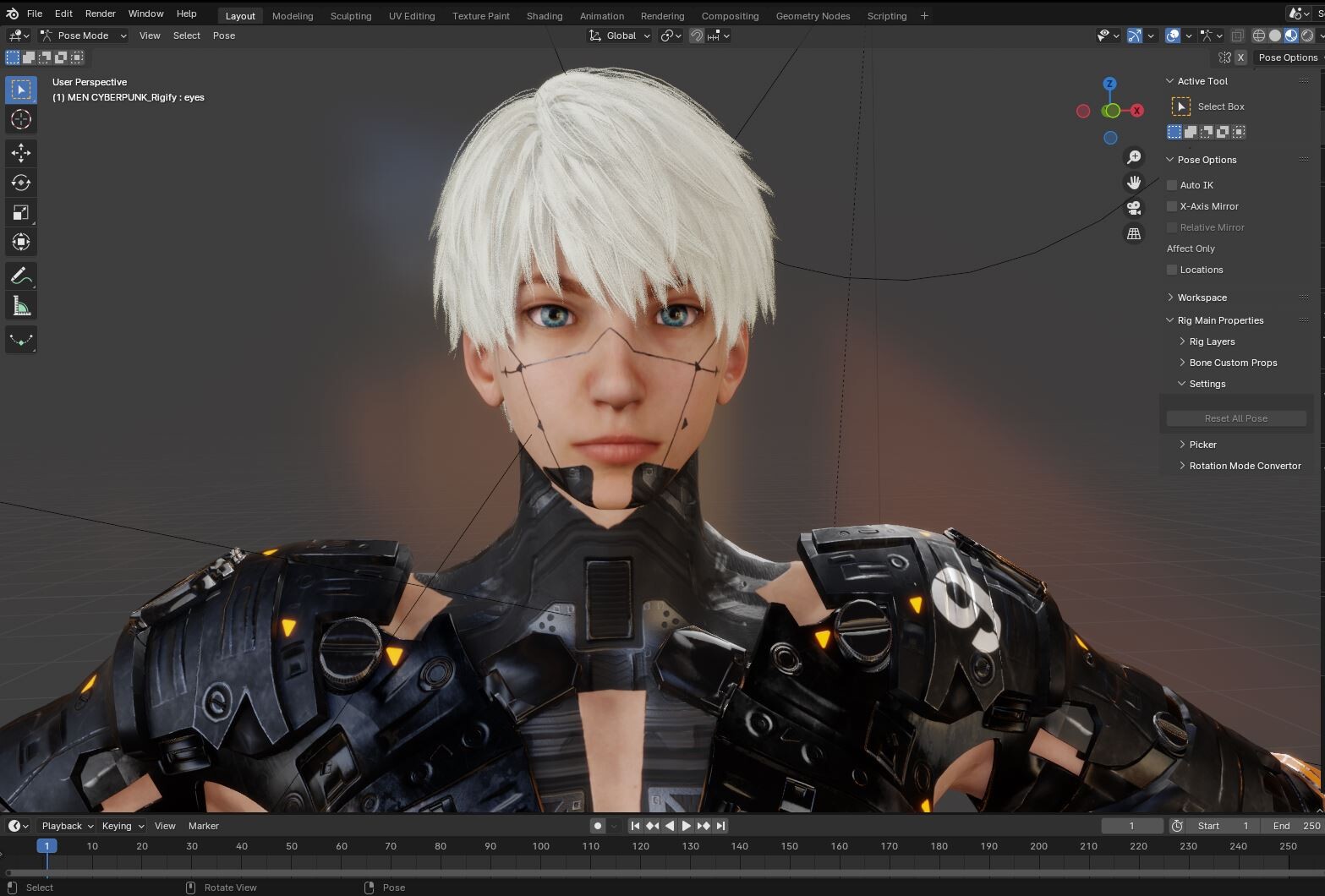Screen dimensions: 1325x896
Task: Switch perspective/orthographic with grid gizmo
Action: (1134, 233)
